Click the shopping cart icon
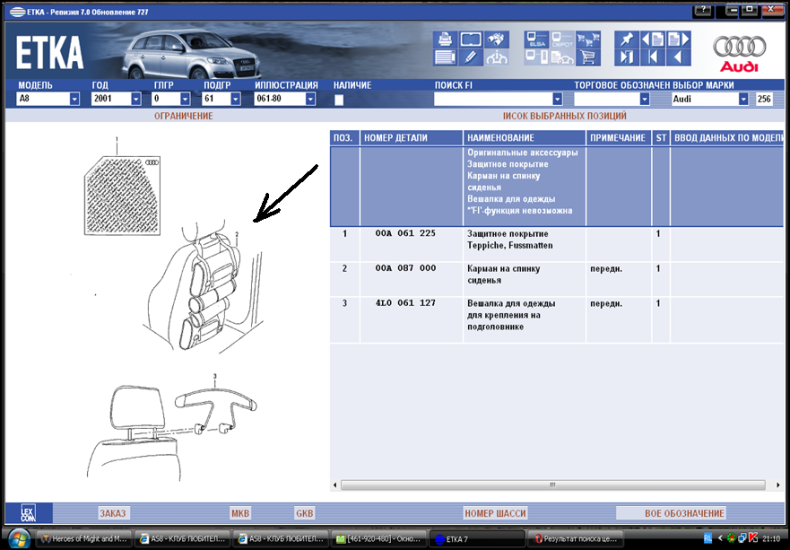 pyautogui.click(x=588, y=58)
